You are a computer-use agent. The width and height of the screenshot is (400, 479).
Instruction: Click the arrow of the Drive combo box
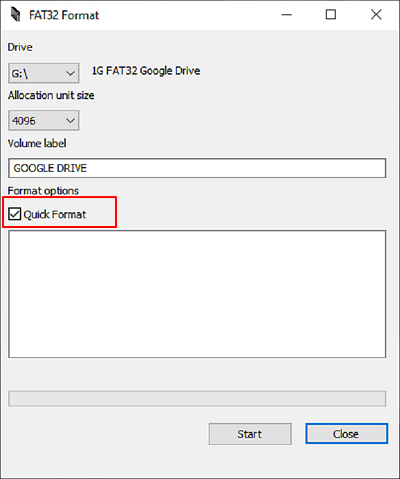click(x=70, y=73)
